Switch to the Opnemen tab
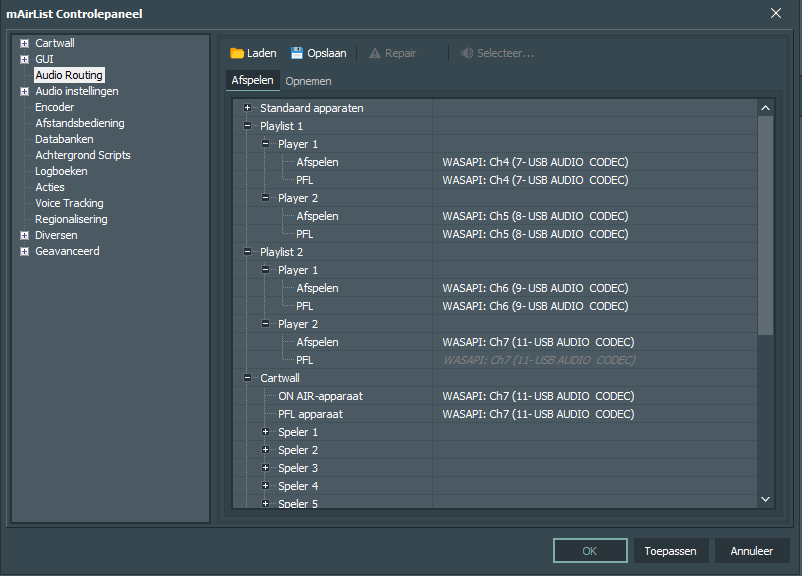Viewport: 802px width, 576px height. pyautogui.click(x=308, y=81)
